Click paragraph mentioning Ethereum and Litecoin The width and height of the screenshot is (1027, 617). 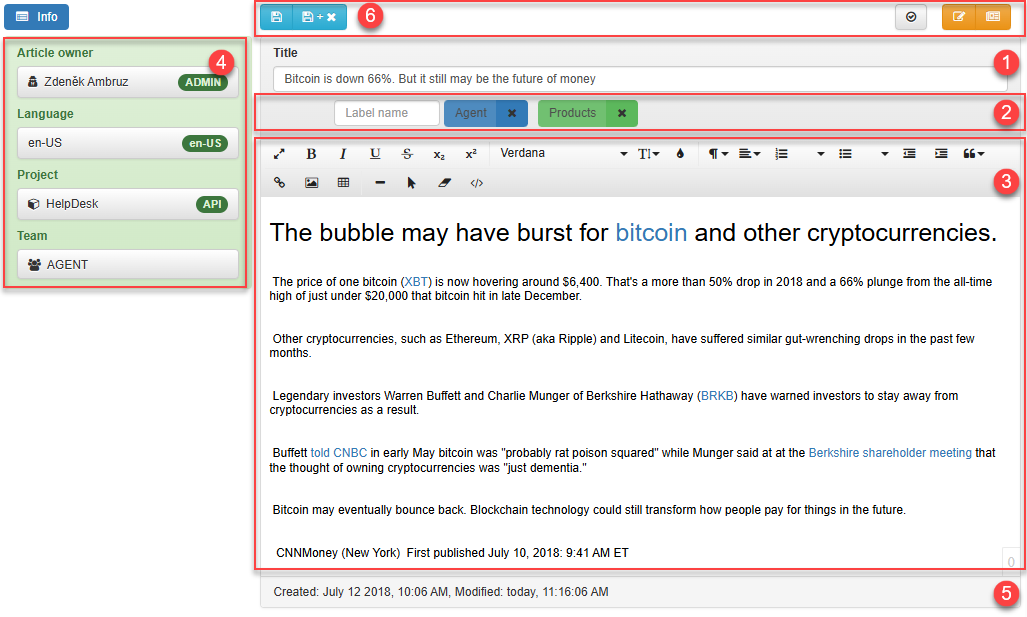623,346
